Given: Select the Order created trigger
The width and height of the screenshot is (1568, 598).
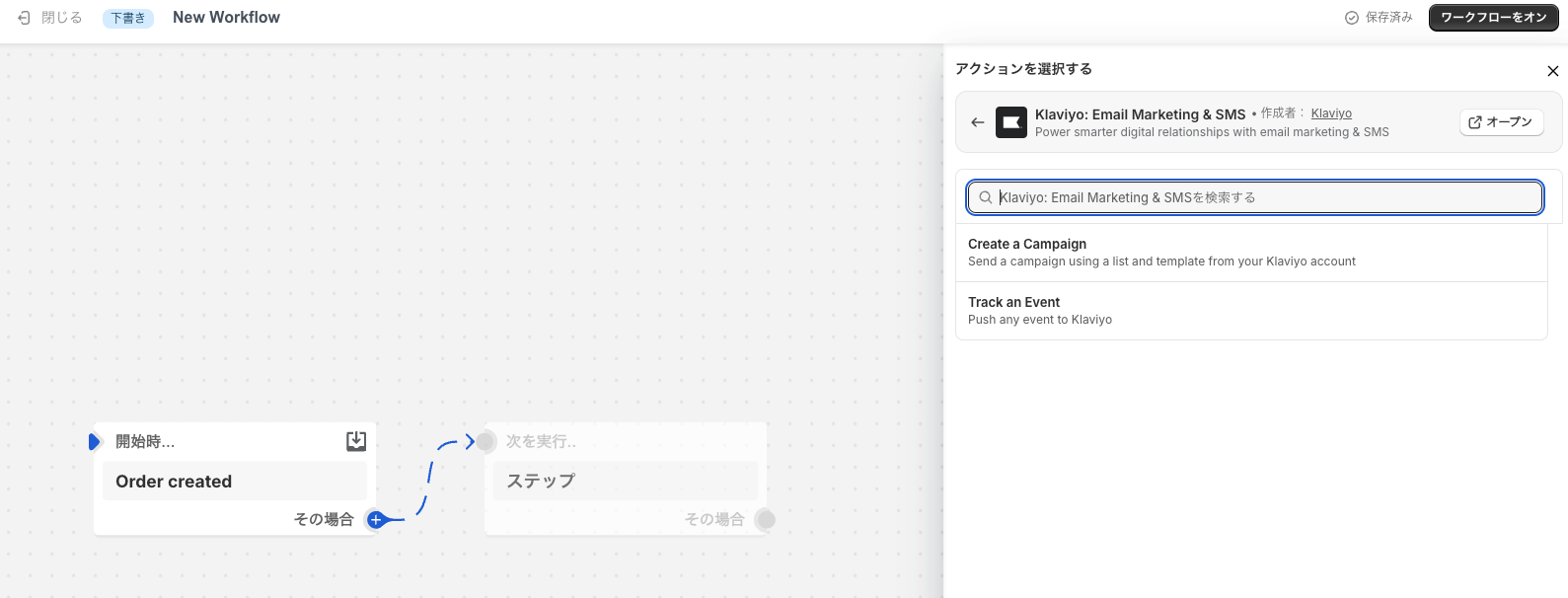Looking at the screenshot, I should click(235, 482).
